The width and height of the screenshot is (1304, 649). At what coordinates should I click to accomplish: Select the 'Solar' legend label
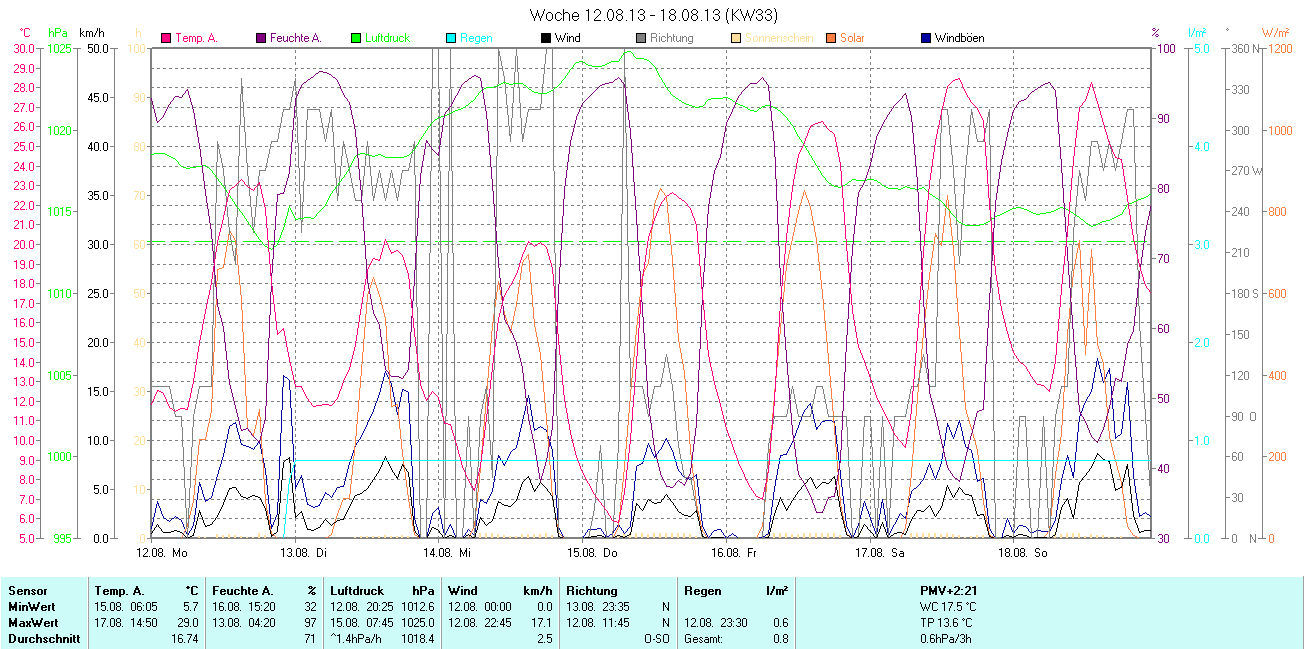pyautogui.click(x=852, y=38)
